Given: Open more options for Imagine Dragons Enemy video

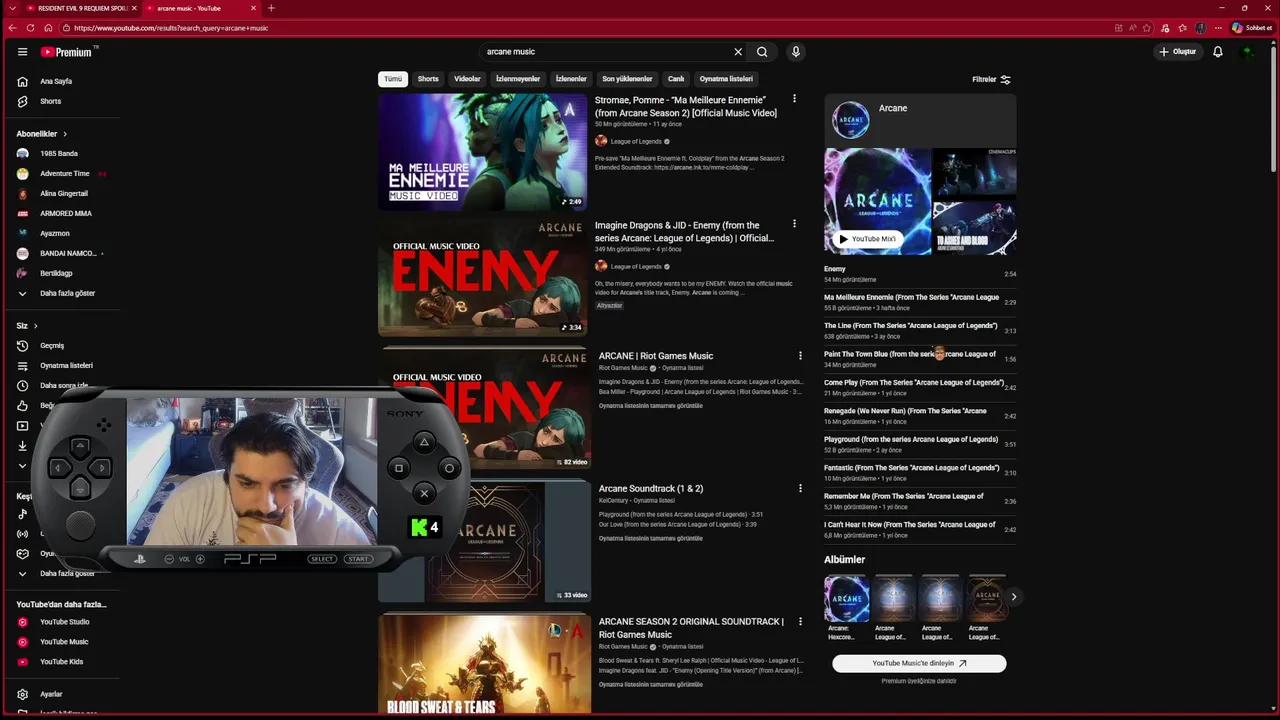Looking at the screenshot, I should pyautogui.click(x=794, y=224).
